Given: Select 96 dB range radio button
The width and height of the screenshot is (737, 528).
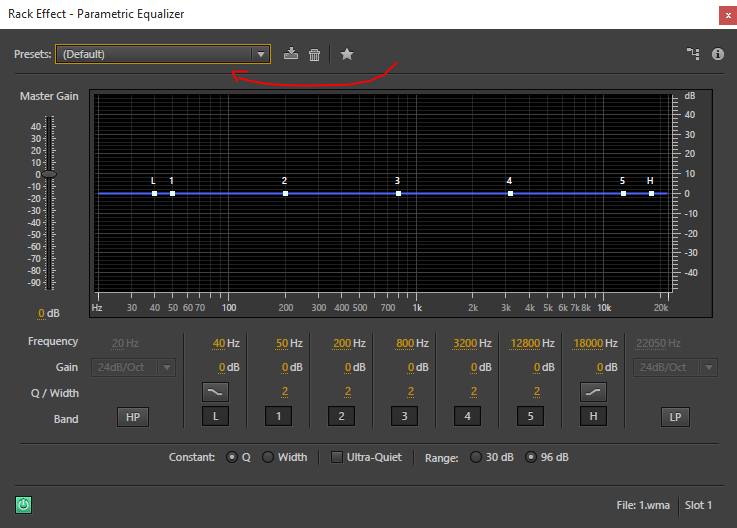Looking at the screenshot, I should coord(531,457).
